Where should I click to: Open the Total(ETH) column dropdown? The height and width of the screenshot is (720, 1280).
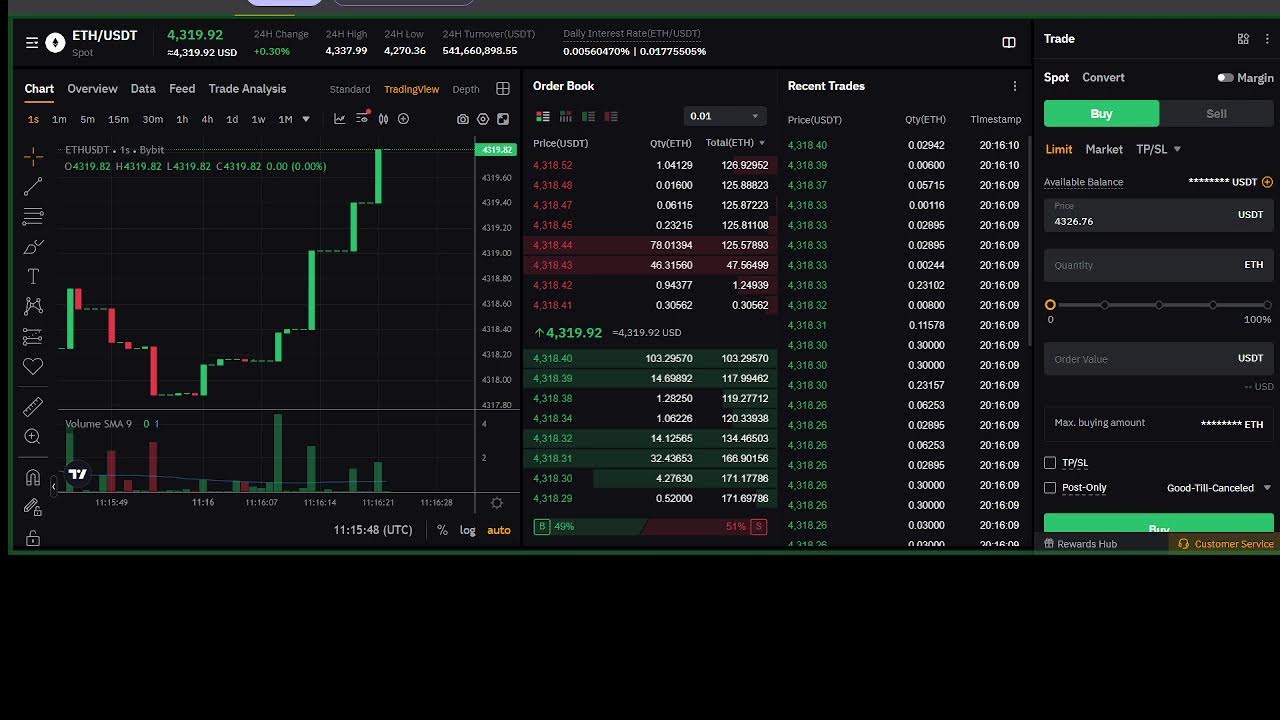[762, 143]
